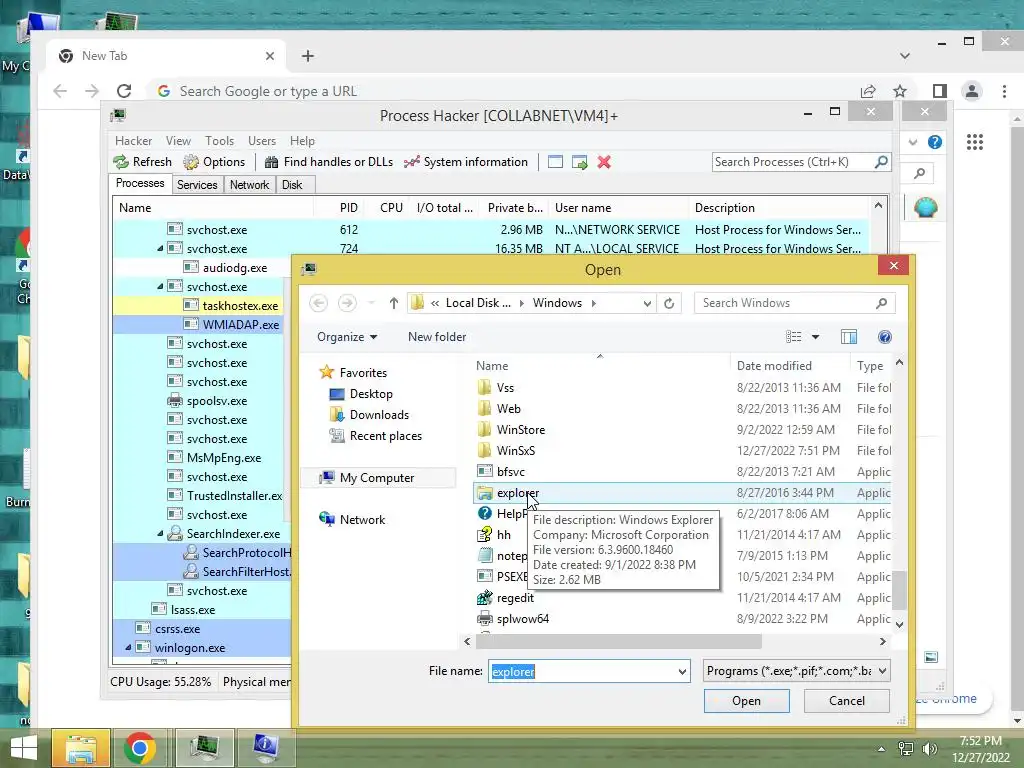Open Chrome profile avatar icon
The height and width of the screenshot is (768, 1024).
[972, 91]
